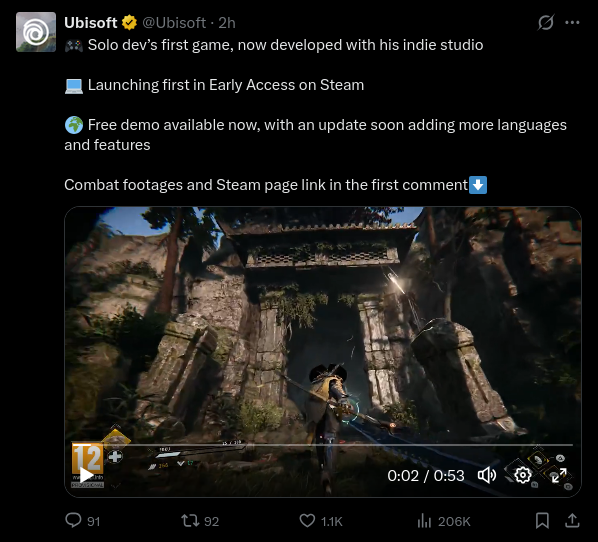Seek along the video progress bar
The height and width of the screenshot is (542, 598).
pos(322,445)
